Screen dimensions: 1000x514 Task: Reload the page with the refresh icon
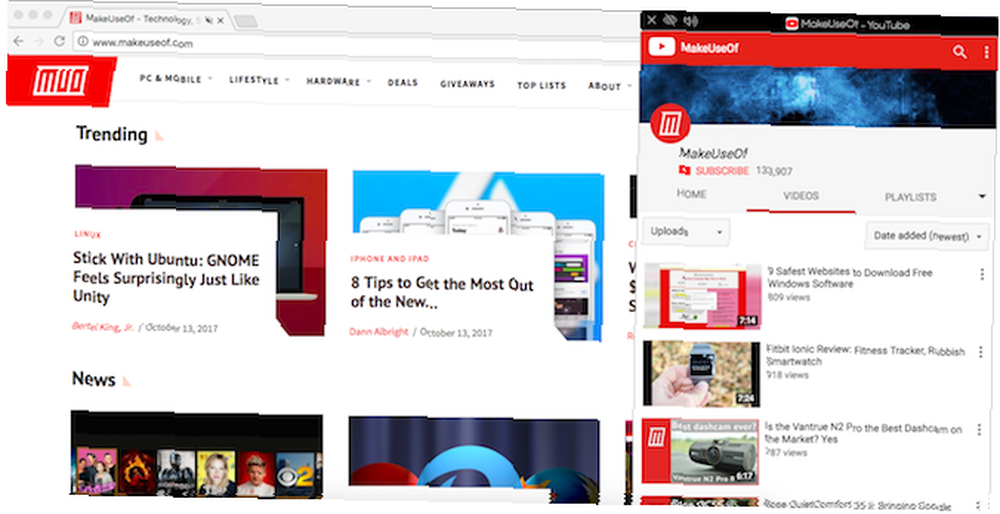click(59, 41)
